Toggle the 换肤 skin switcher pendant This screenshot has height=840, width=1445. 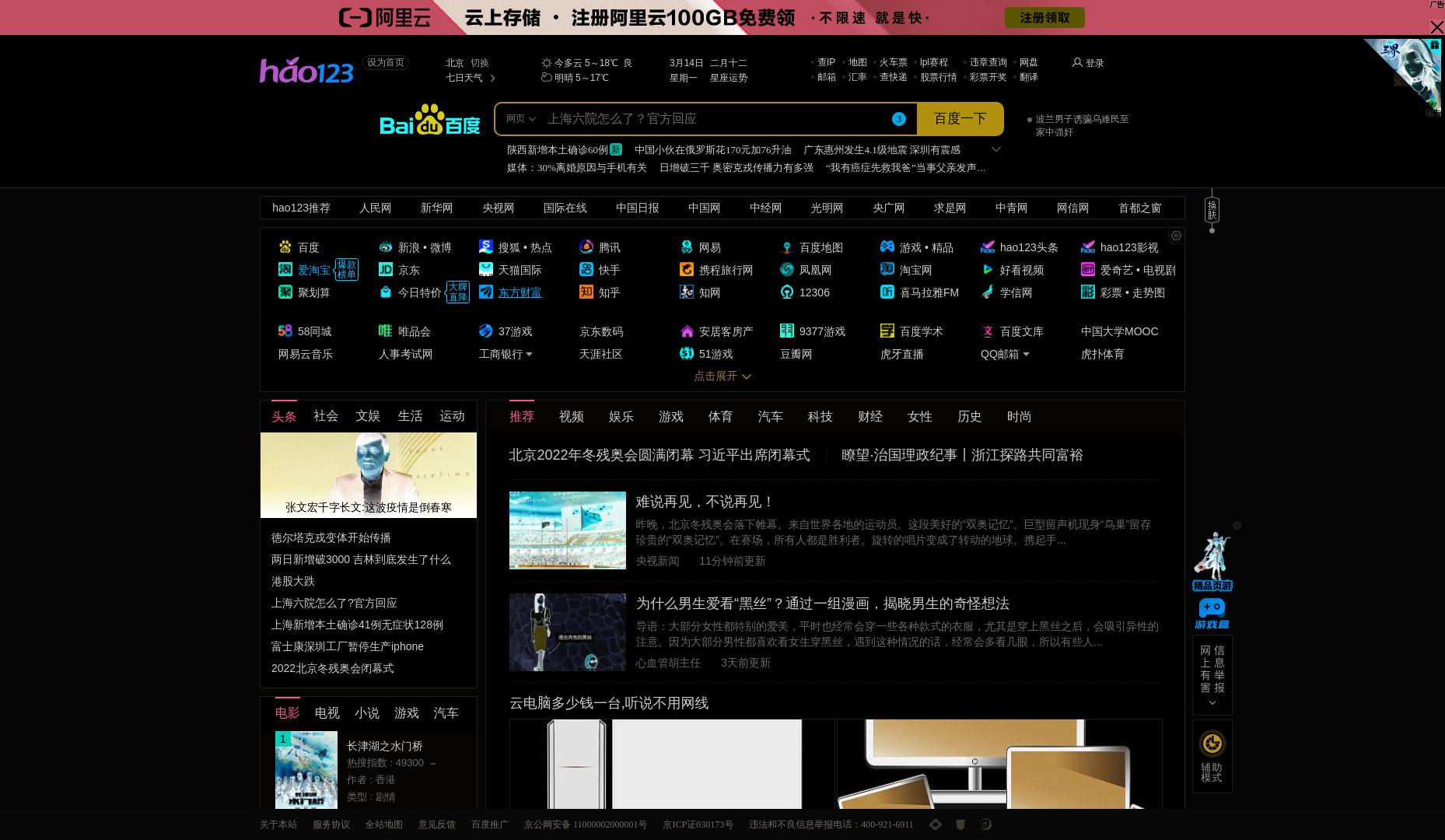[x=1212, y=210]
